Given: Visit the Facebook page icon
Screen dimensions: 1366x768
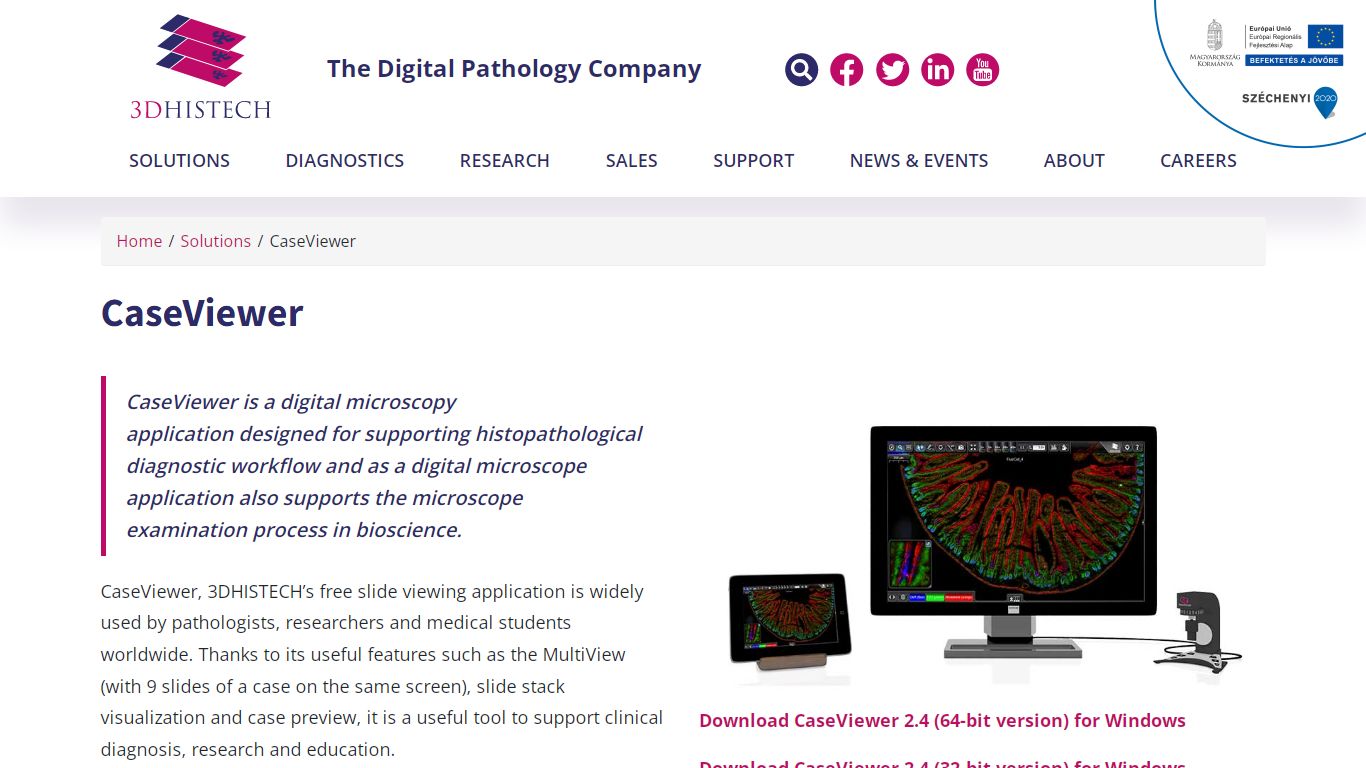Looking at the screenshot, I should [846, 70].
